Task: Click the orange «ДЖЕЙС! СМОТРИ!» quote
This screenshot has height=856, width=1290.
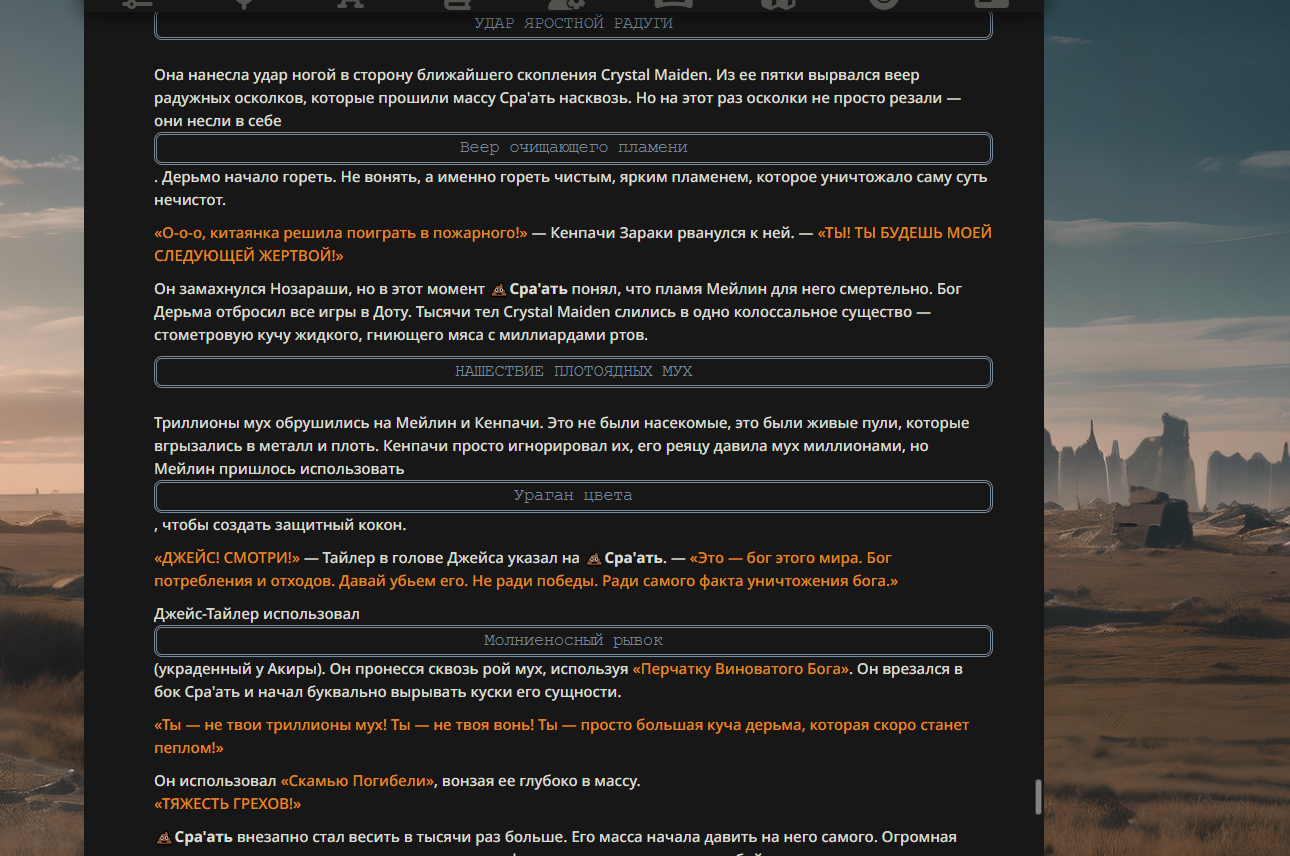Action: (x=227, y=558)
